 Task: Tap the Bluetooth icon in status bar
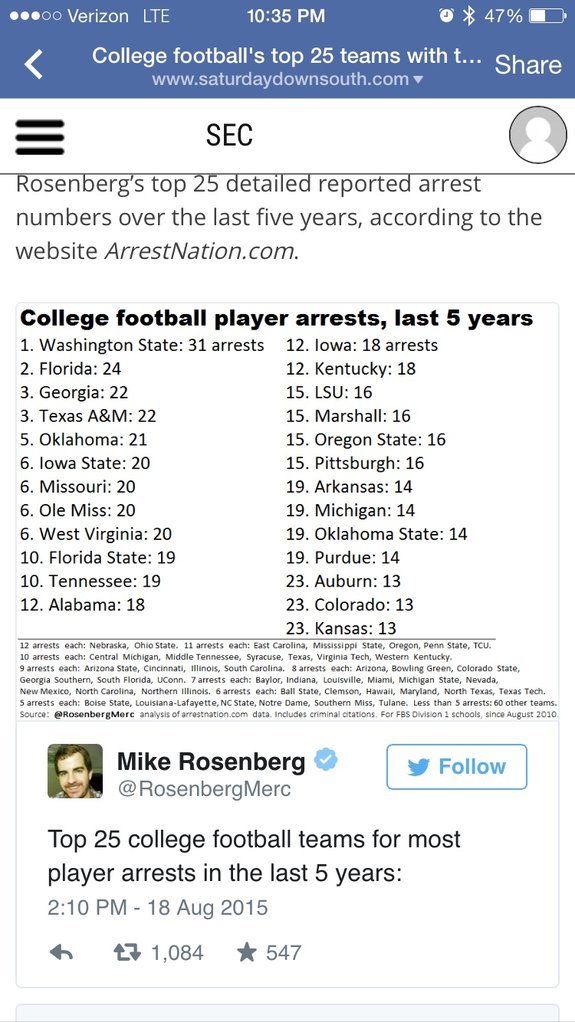(467, 16)
